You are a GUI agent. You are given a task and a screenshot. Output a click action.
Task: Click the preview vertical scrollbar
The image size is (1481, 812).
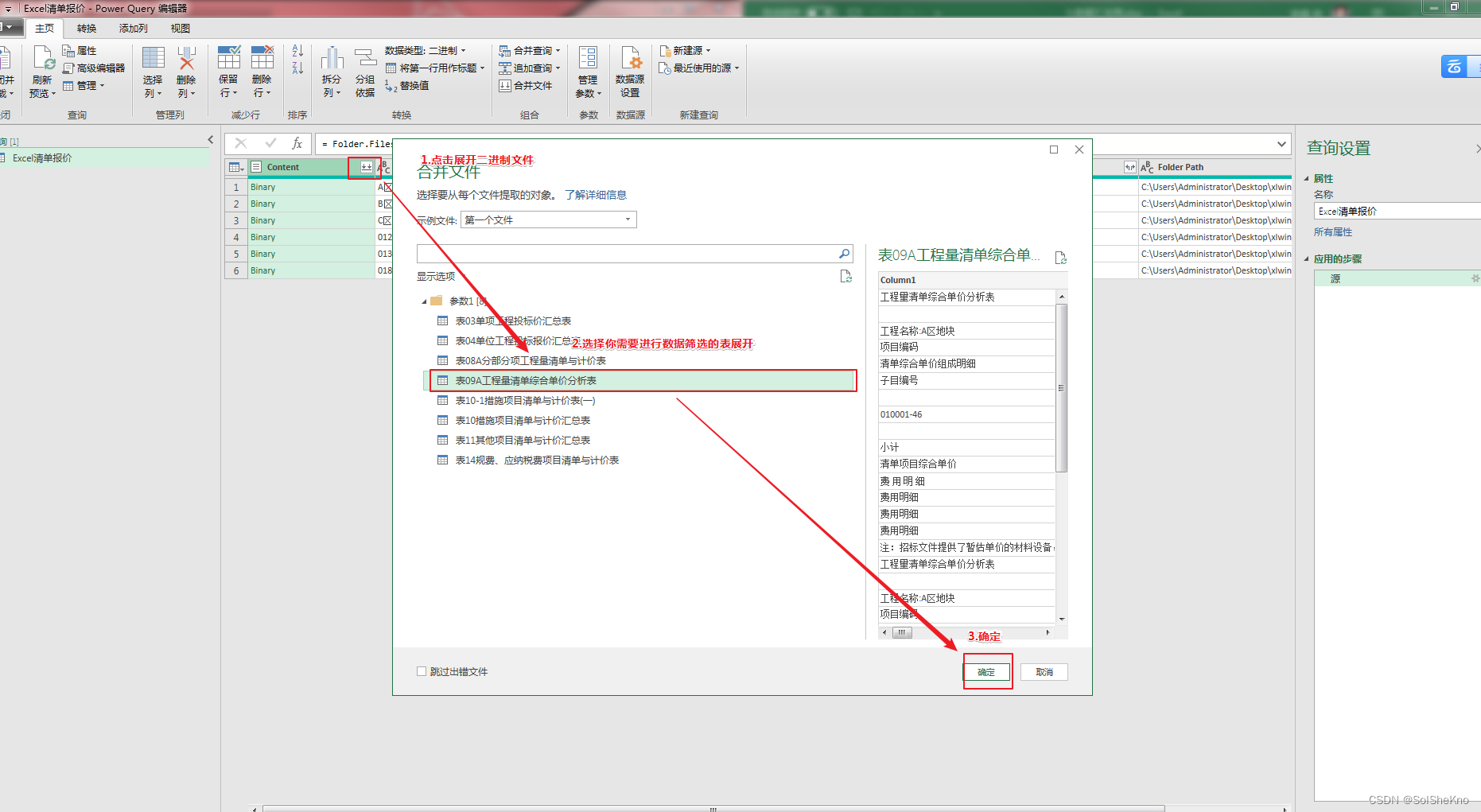coord(1061,388)
